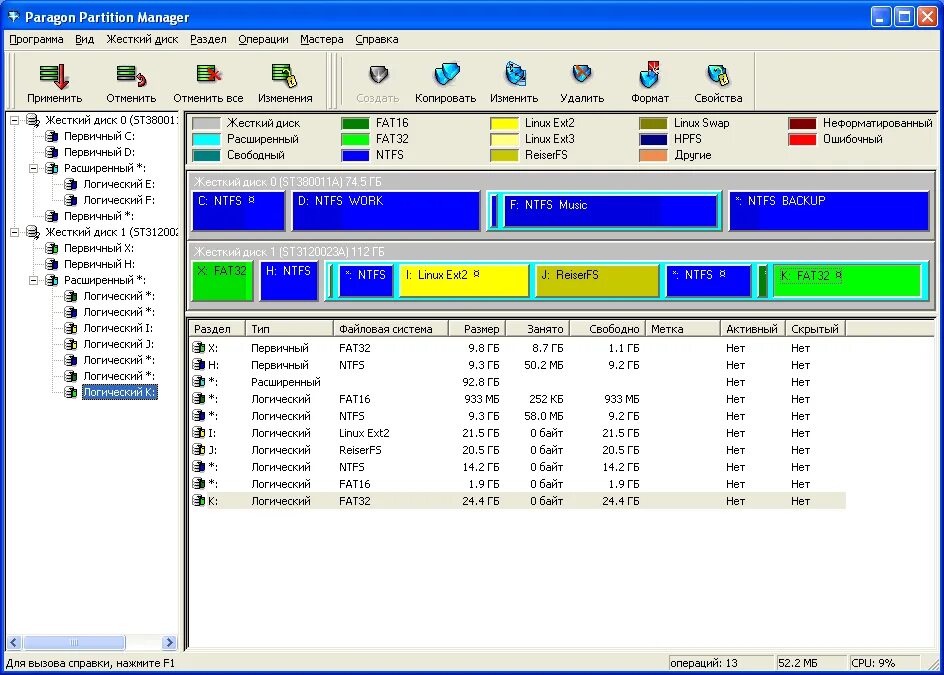Select Первичный D: in the disk tree
The width and height of the screenshot is (944, 675).
[99, 152]
